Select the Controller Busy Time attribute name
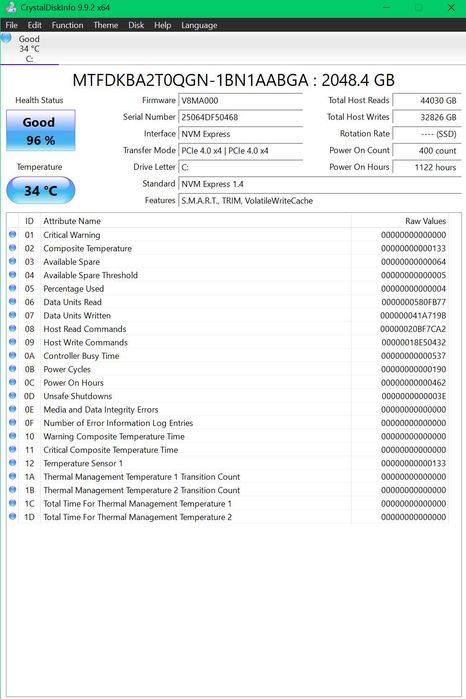 81,356
